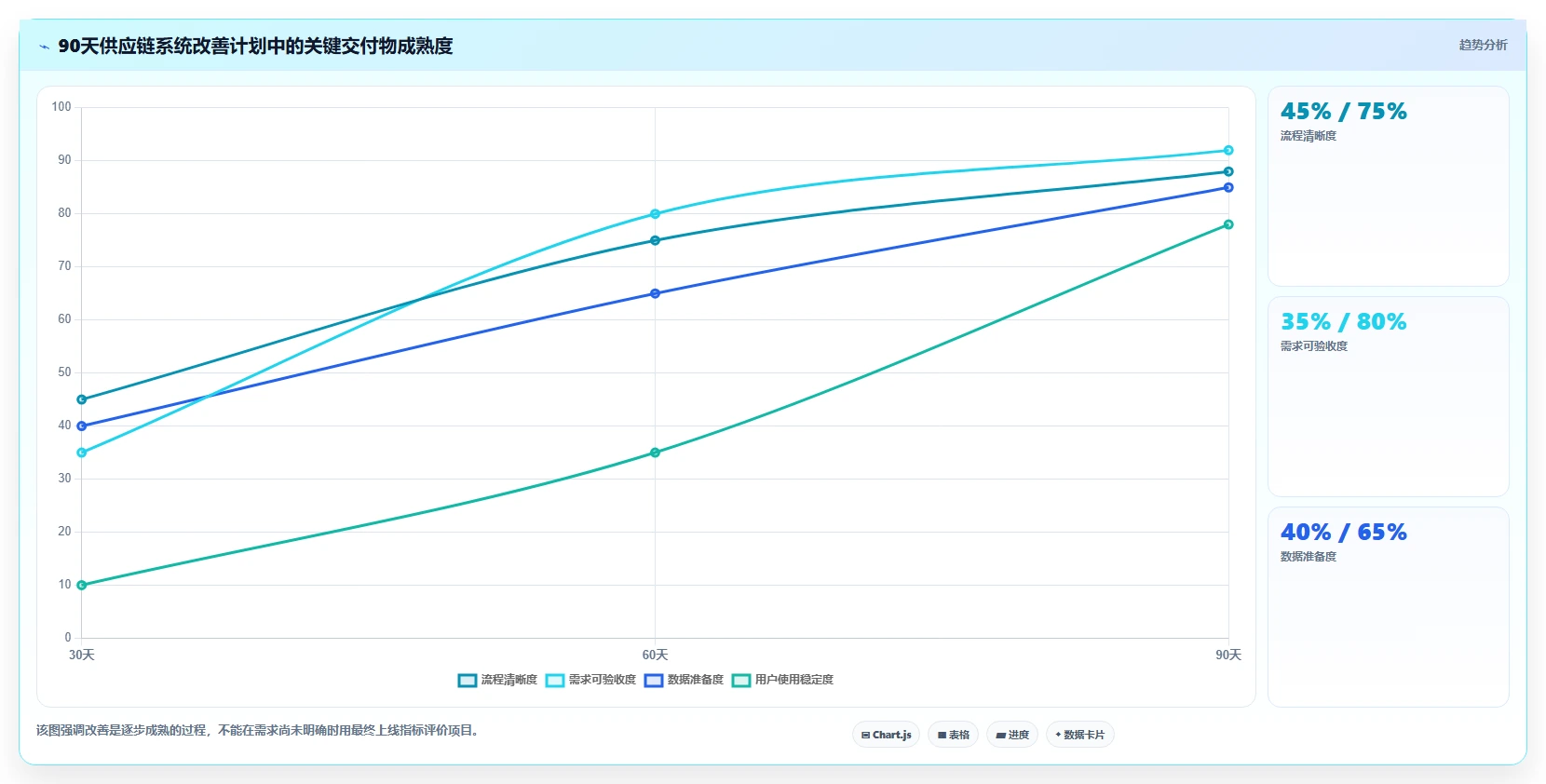Click the 60天 x-axis label
Screen dimensions: 1546x784
[655, 656]
